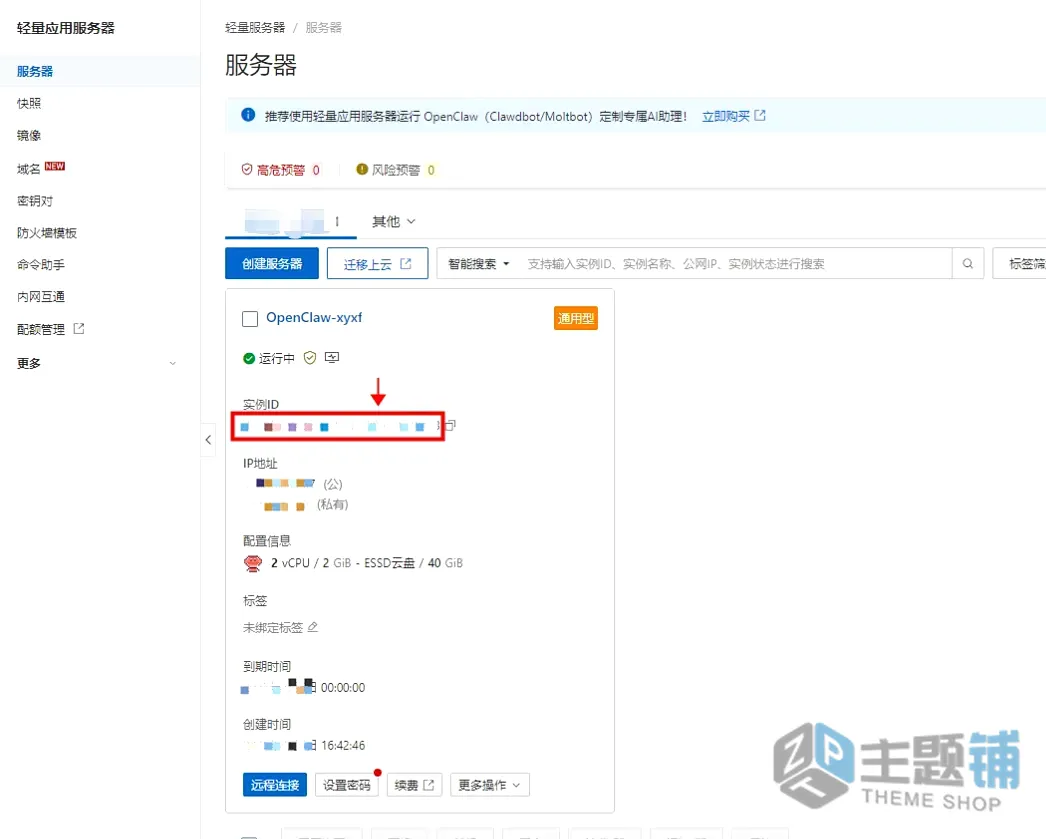This screenshot has height=839, width=1046.
Task: Click the 远程连接 button
Action: 275,785
